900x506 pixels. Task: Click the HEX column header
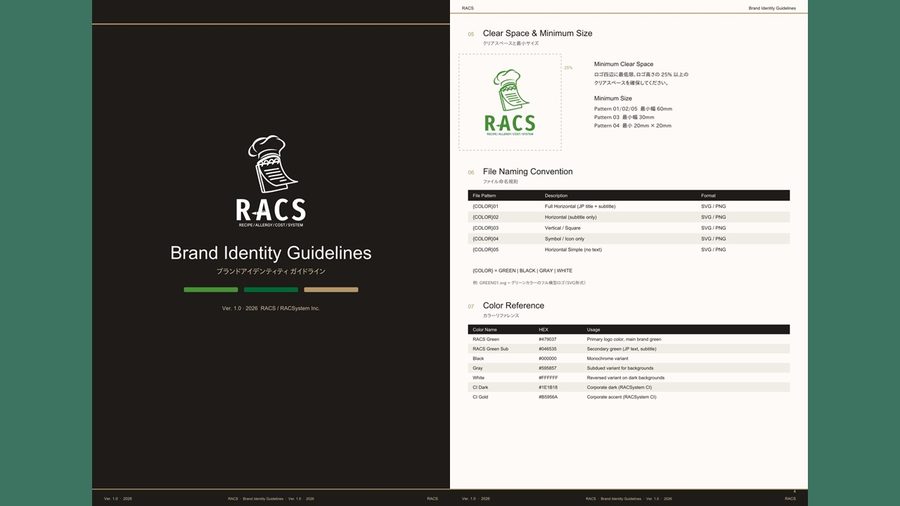[544, 330]
